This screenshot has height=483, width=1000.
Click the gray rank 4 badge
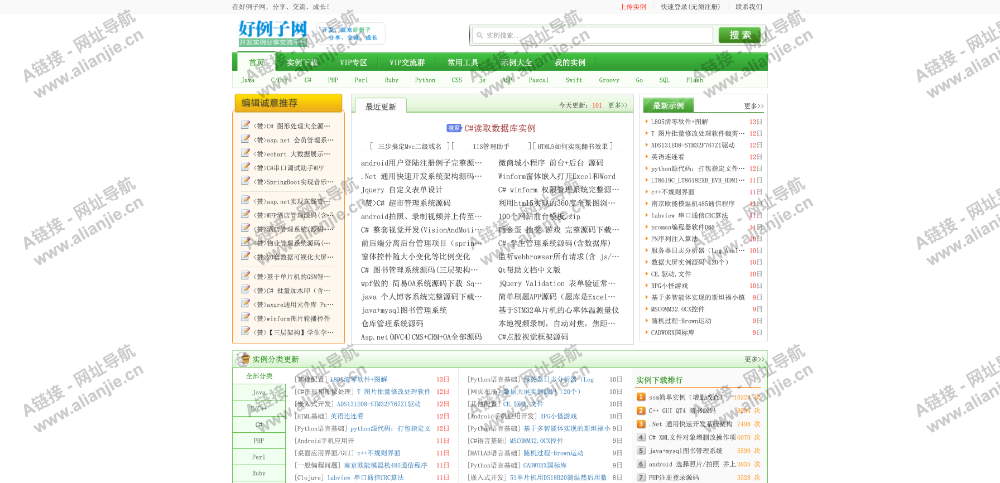click(x=642, y=437)
